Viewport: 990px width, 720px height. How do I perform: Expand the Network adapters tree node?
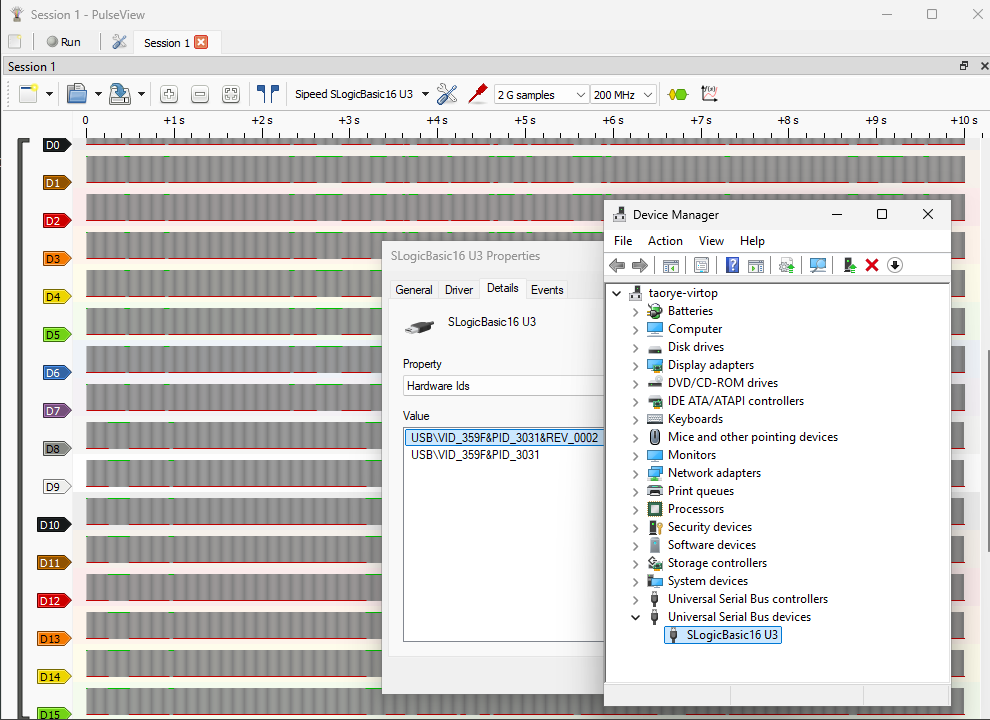coord(635,473)
